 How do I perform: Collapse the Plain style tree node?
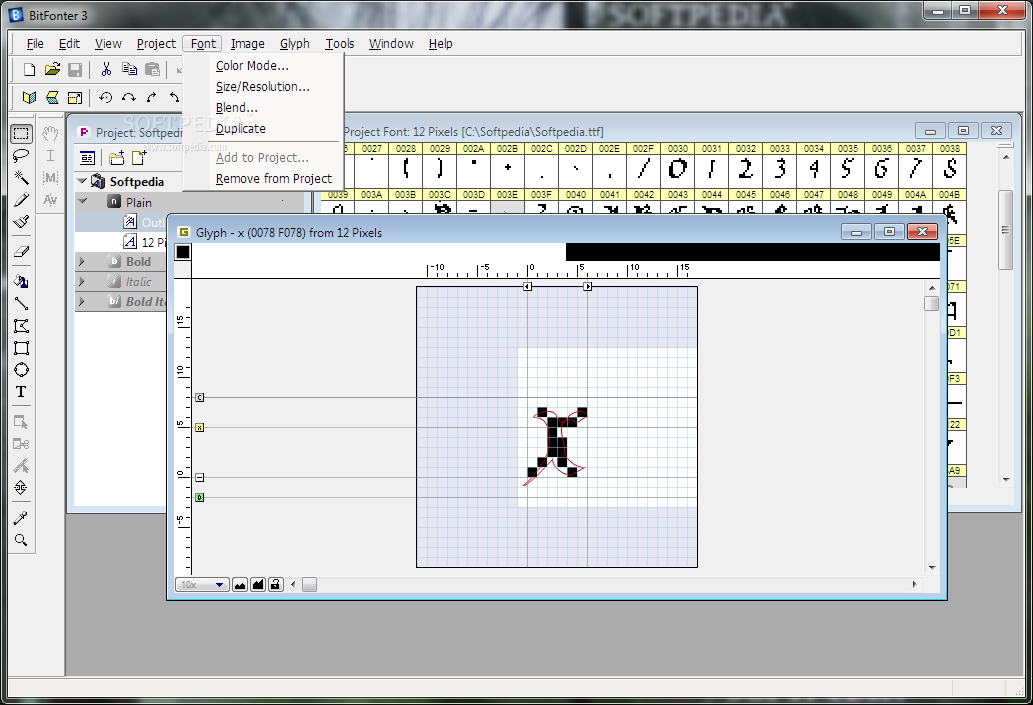coord(83,201)
